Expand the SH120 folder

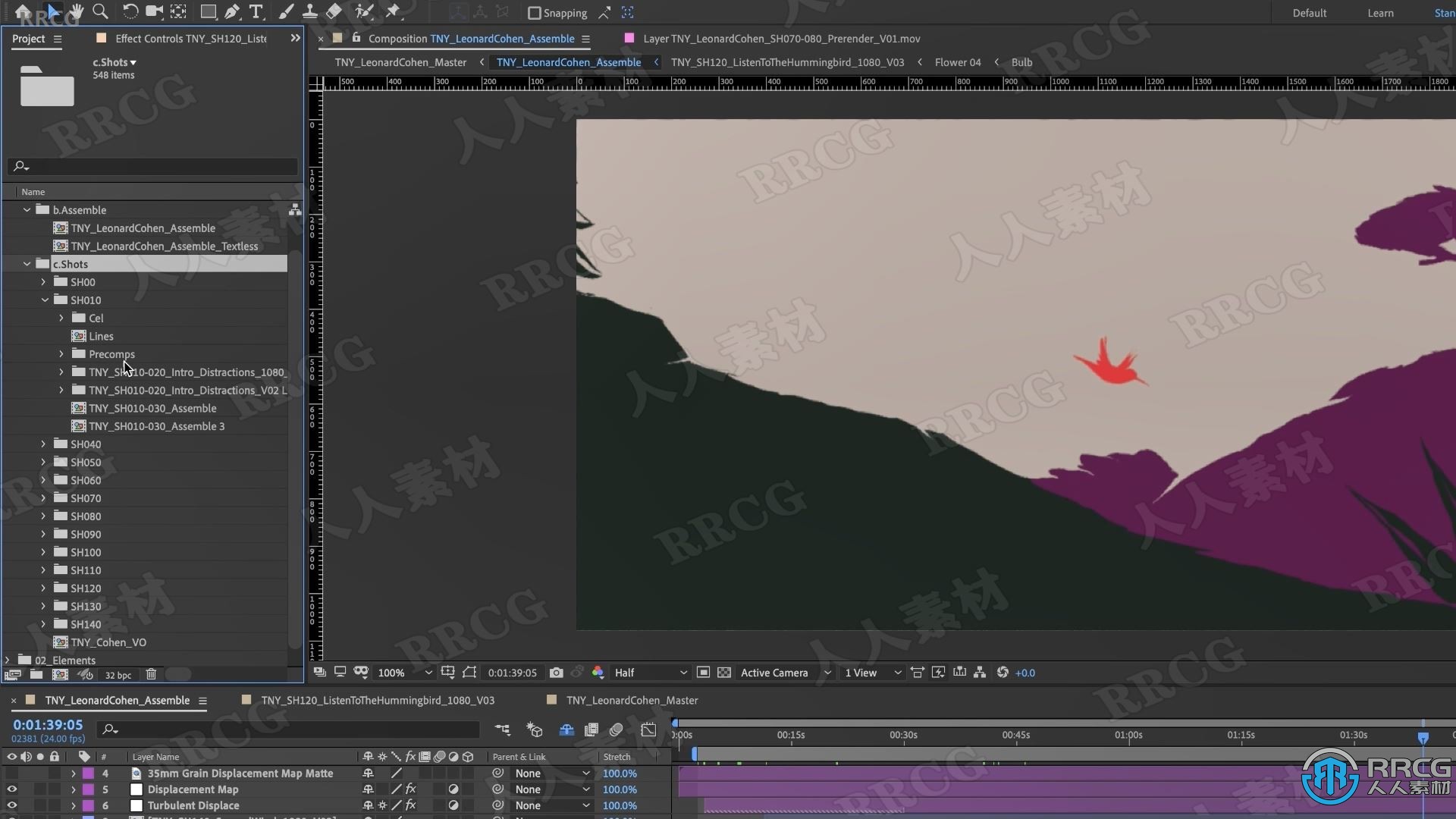(43, 588)
